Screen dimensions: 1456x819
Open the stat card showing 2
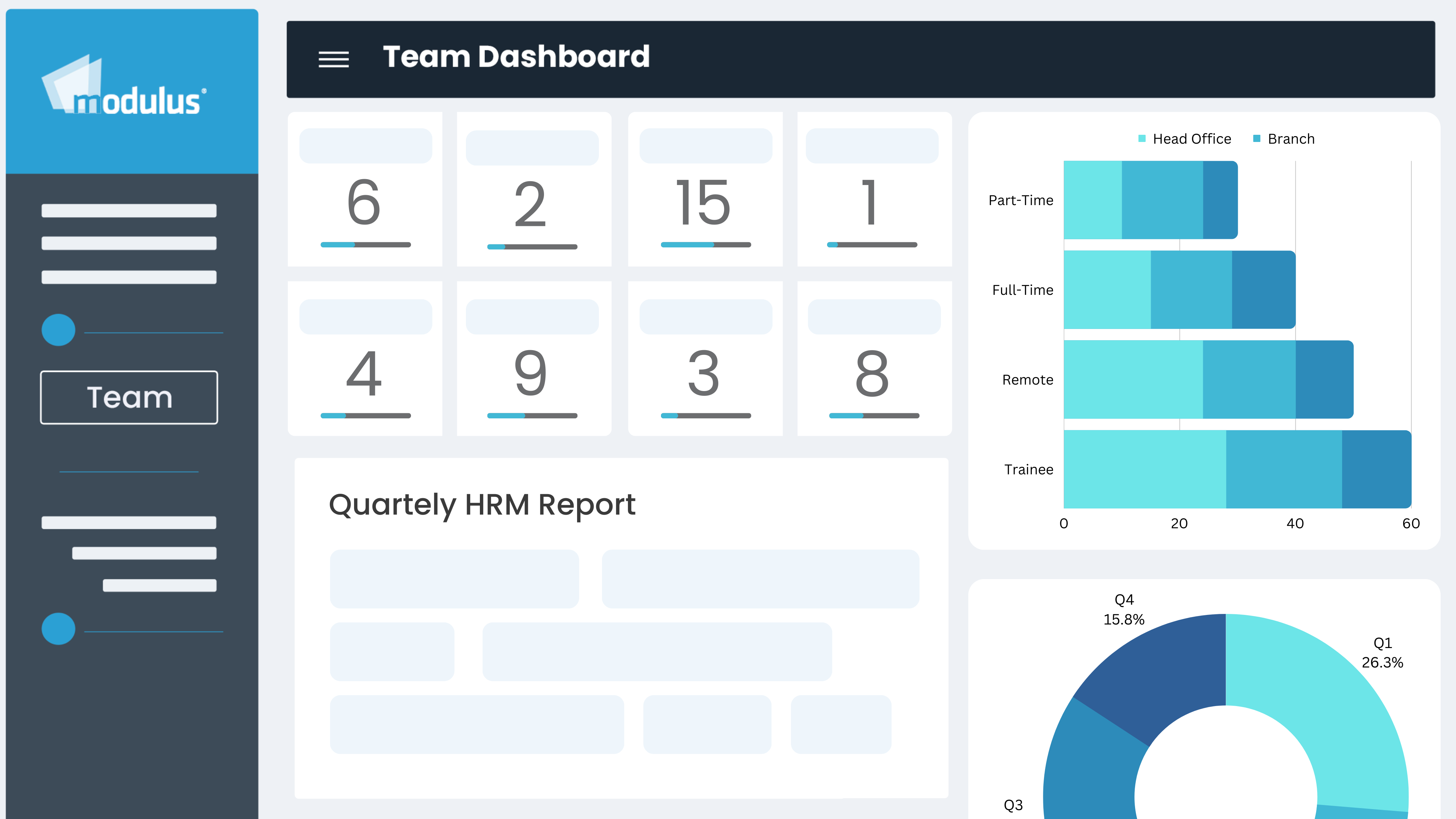[x=534, y=189]
